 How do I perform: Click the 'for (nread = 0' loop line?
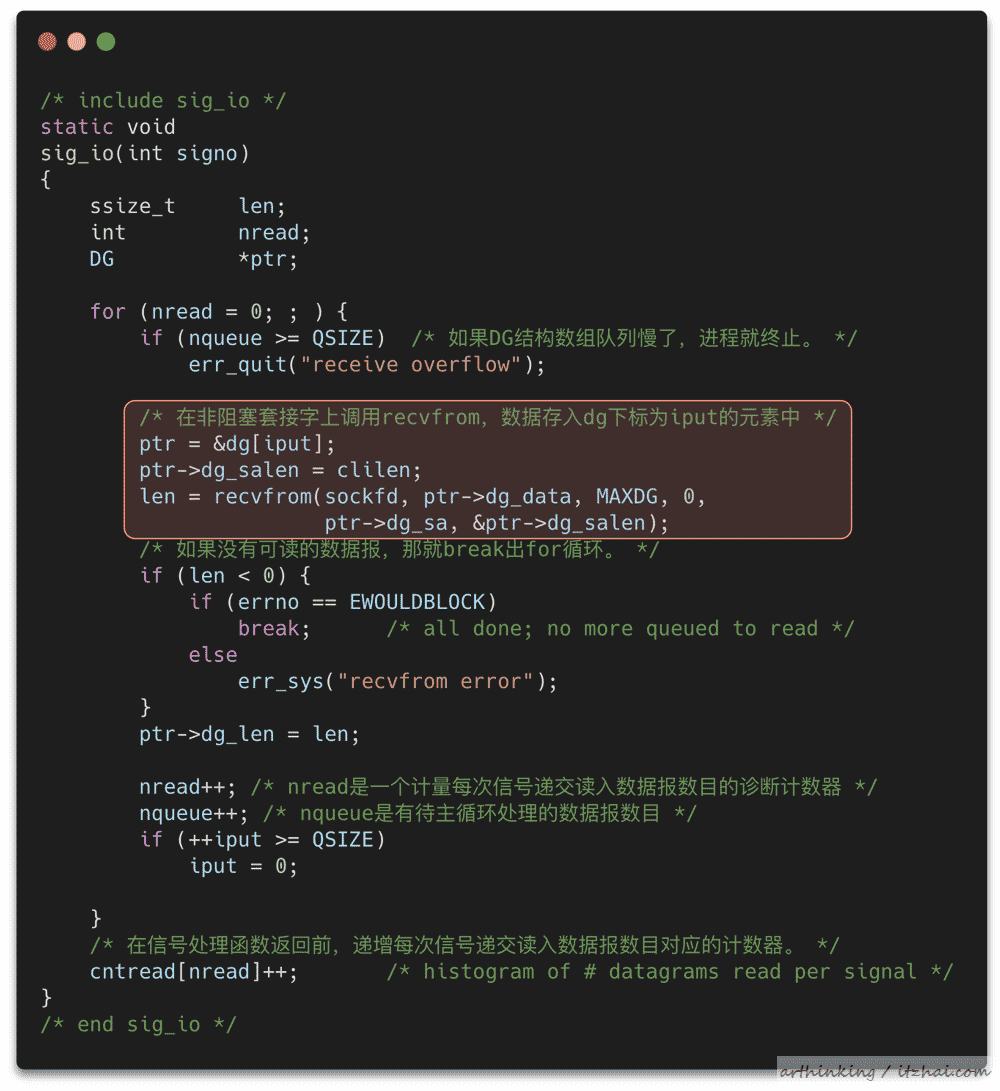[219, 312]
